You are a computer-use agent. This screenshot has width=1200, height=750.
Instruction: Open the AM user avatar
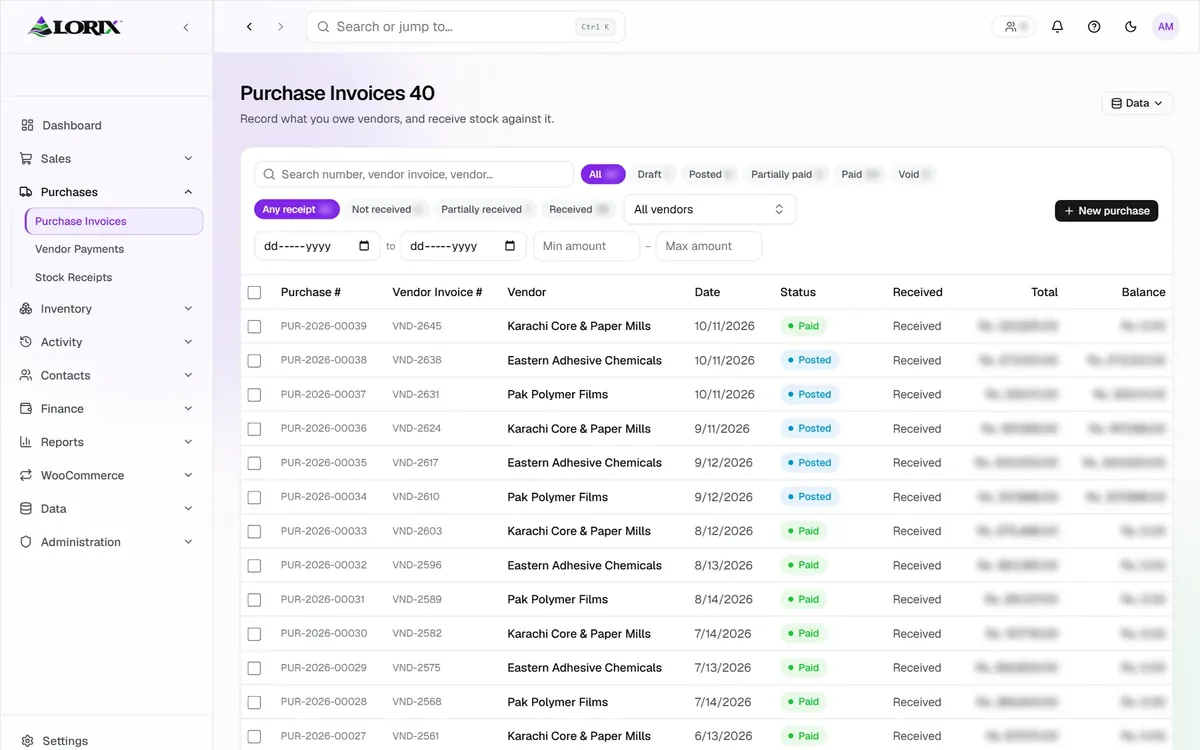click(x=1166, y=27)
